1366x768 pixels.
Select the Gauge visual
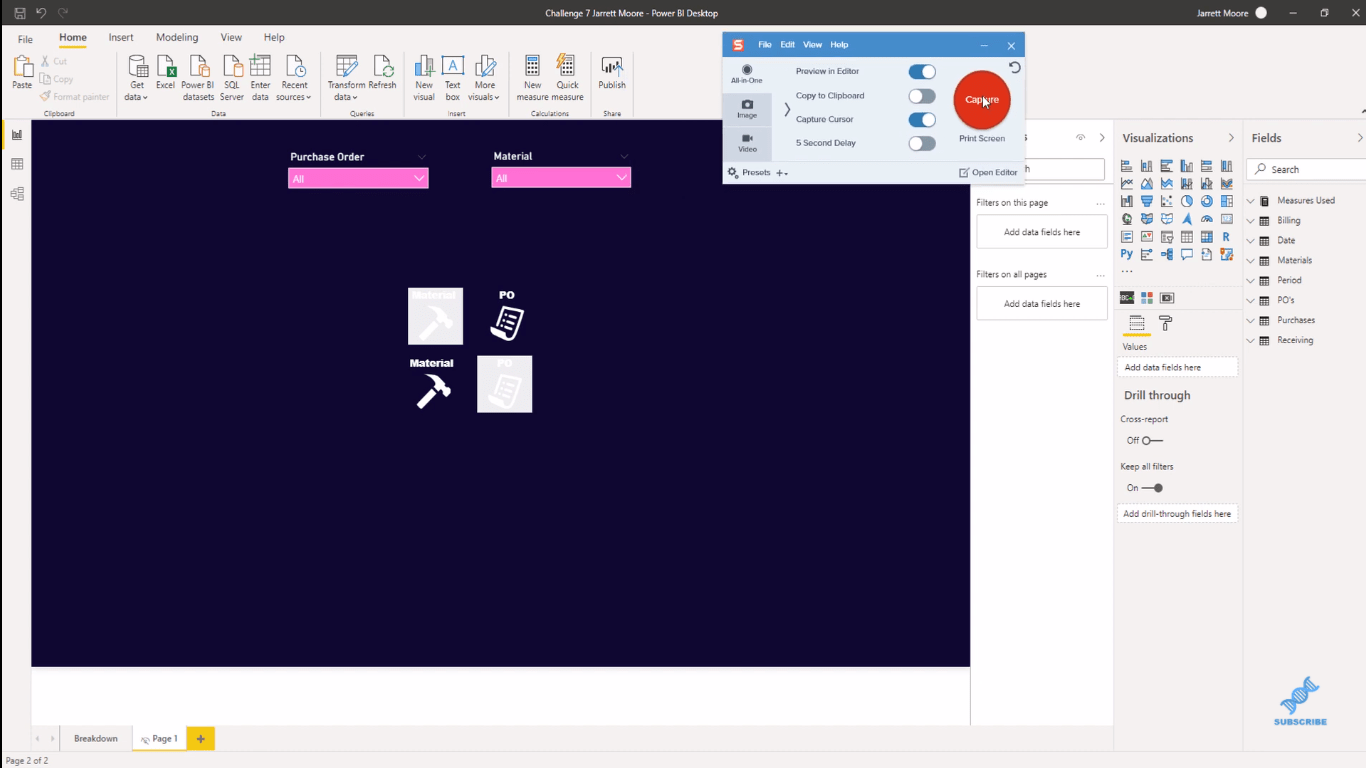1207,219
